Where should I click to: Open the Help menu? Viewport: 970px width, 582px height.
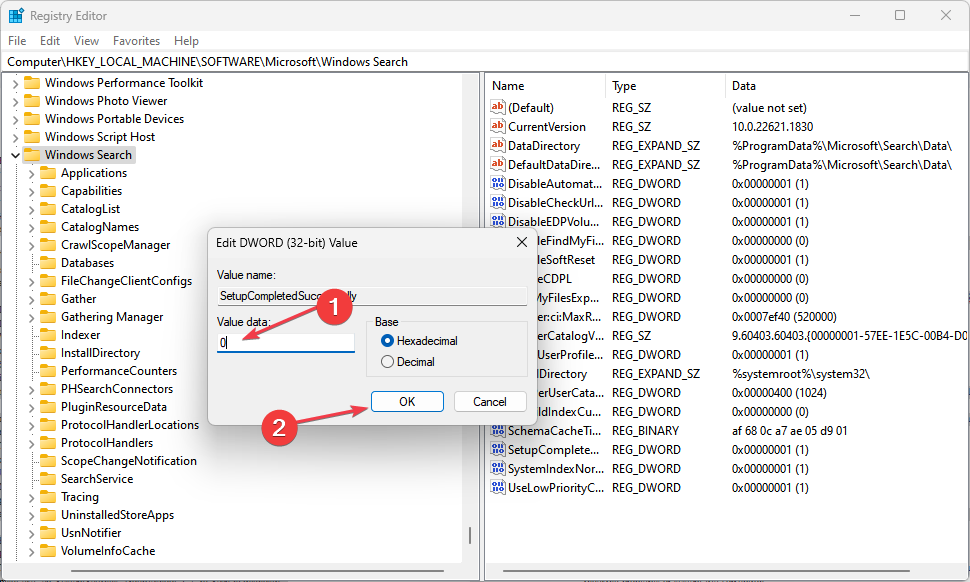186,41
